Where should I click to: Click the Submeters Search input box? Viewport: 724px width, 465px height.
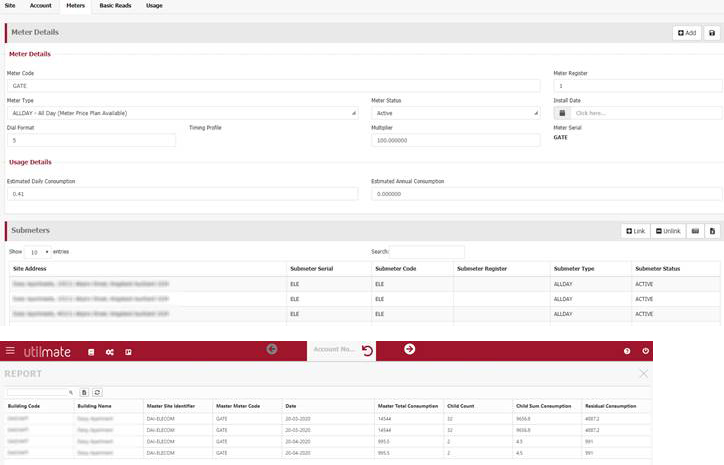point(427,252)
